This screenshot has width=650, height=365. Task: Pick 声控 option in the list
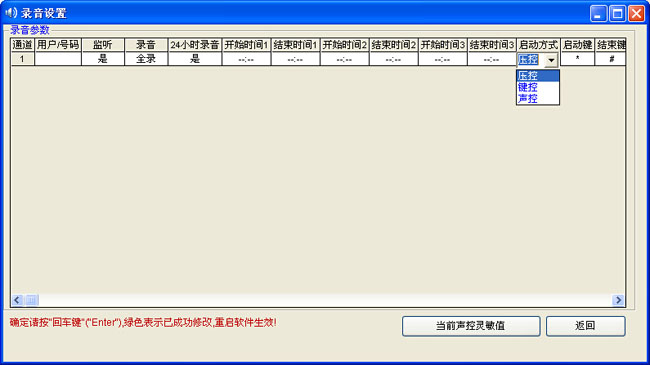[538, 98]
